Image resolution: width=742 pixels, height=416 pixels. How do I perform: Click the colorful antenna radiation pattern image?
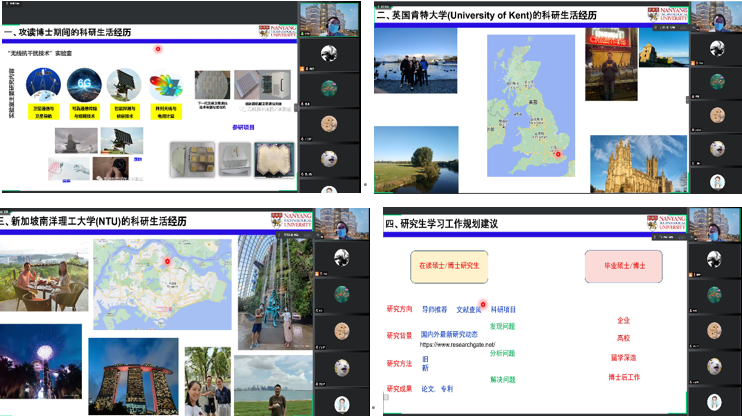[x=164, y=85]
